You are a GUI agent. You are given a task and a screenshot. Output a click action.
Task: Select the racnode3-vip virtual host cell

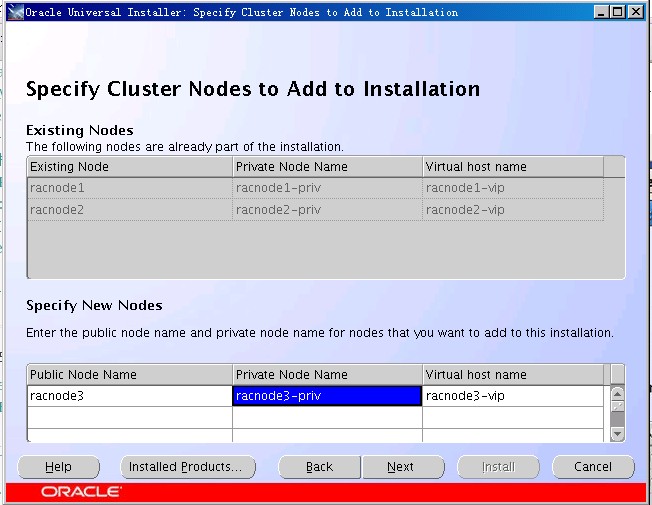[513, 396]
